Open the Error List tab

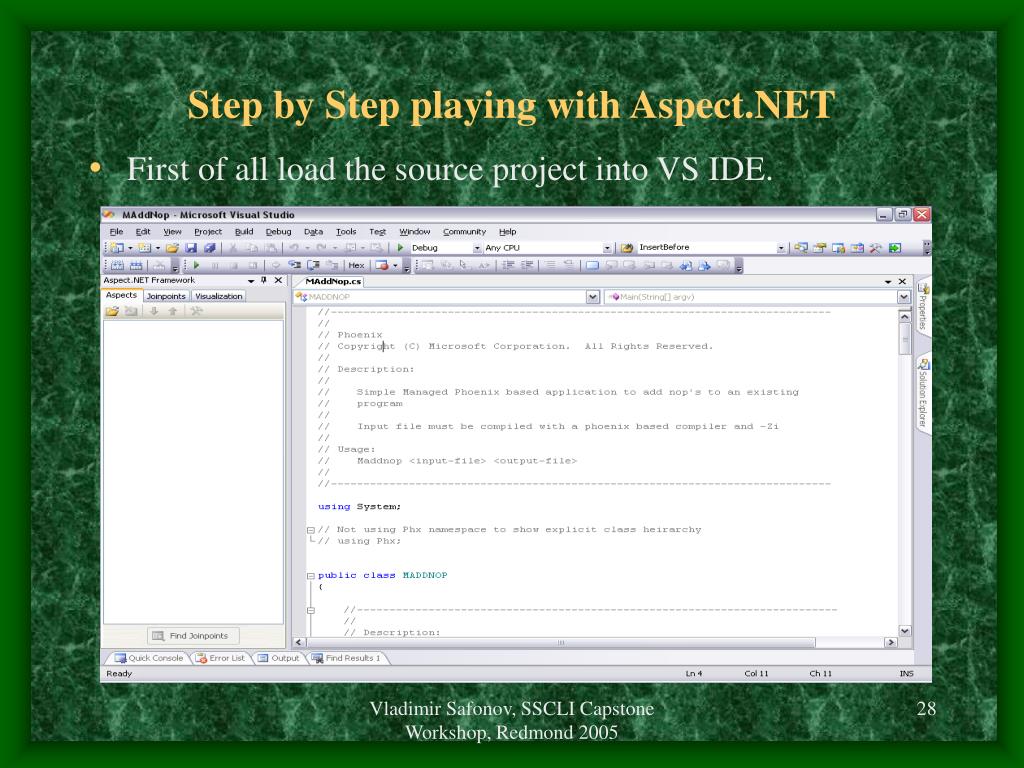click(x=220, y=658)
